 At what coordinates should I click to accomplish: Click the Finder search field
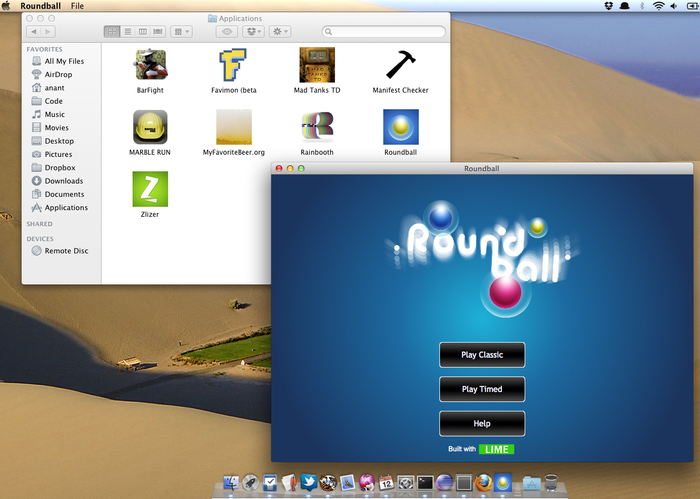click(383, 32)
